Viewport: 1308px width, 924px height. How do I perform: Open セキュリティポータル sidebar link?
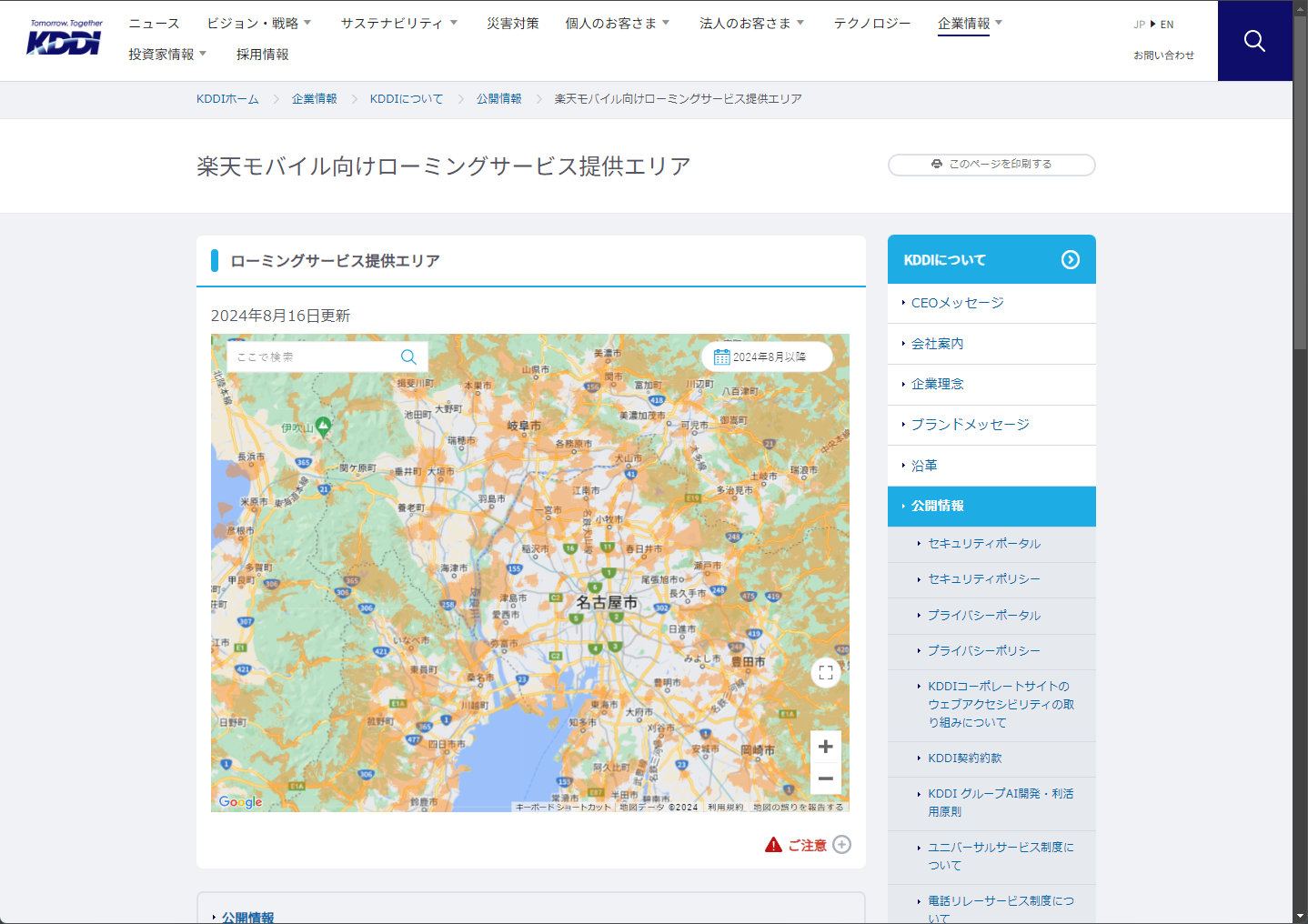point(991,544)
